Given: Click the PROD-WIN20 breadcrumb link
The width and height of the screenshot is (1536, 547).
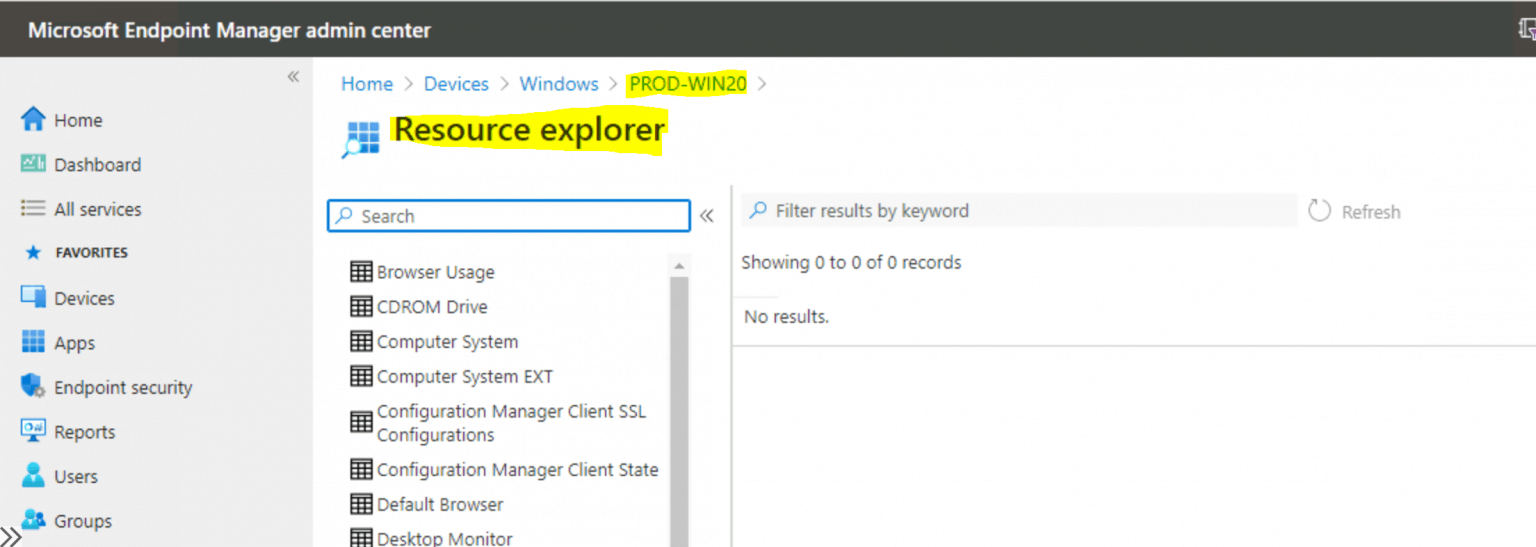Looking at the screenshot, I should [688, 84].
